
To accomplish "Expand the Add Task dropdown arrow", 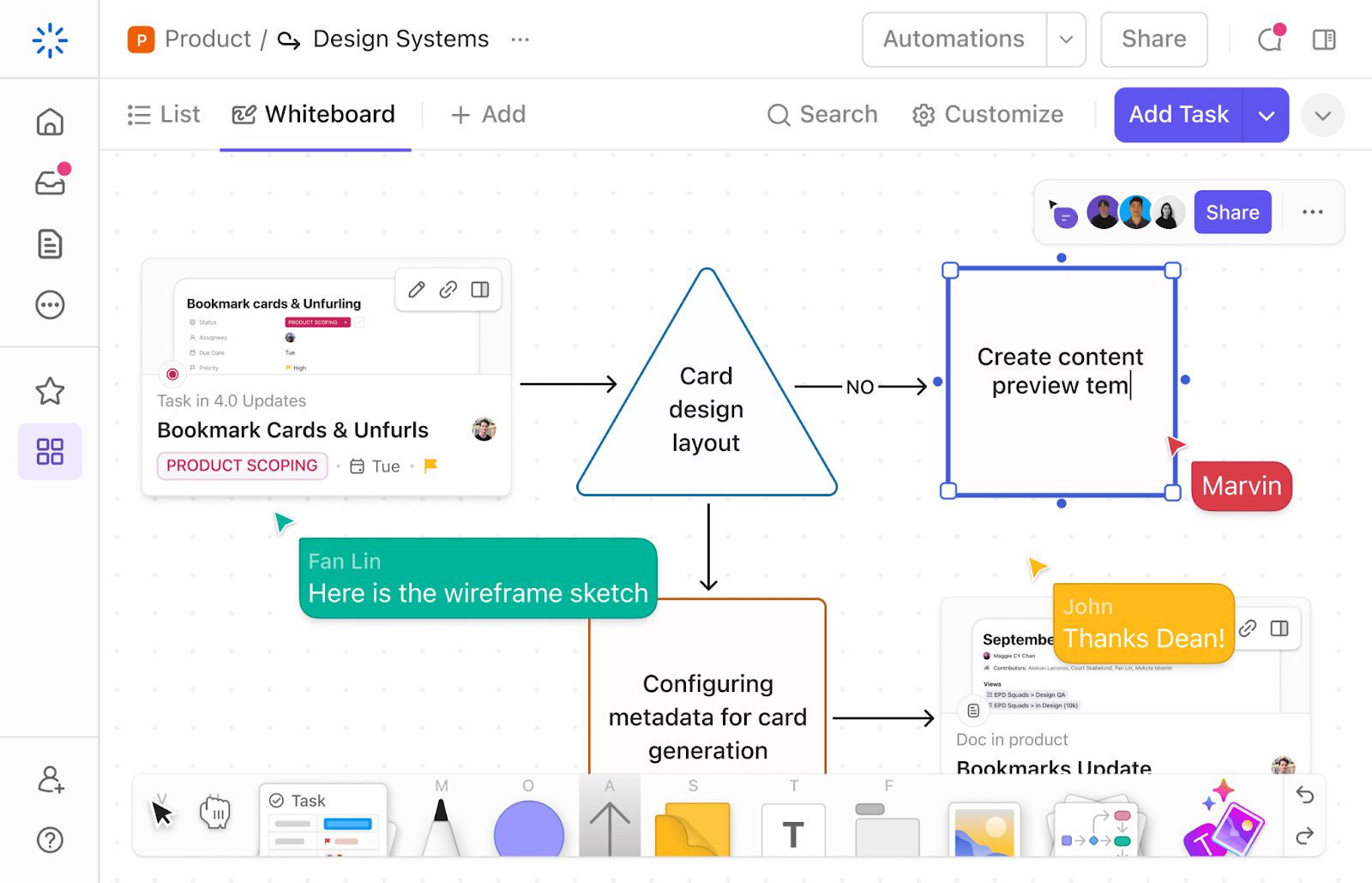I will pyautogui.click(x=1266, y=114).
